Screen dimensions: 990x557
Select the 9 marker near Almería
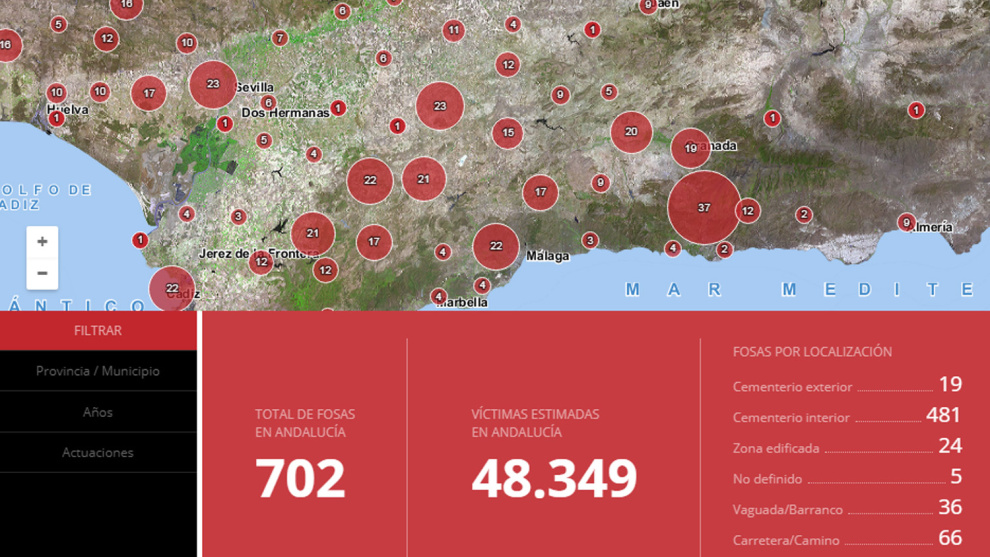click(906, 223)
